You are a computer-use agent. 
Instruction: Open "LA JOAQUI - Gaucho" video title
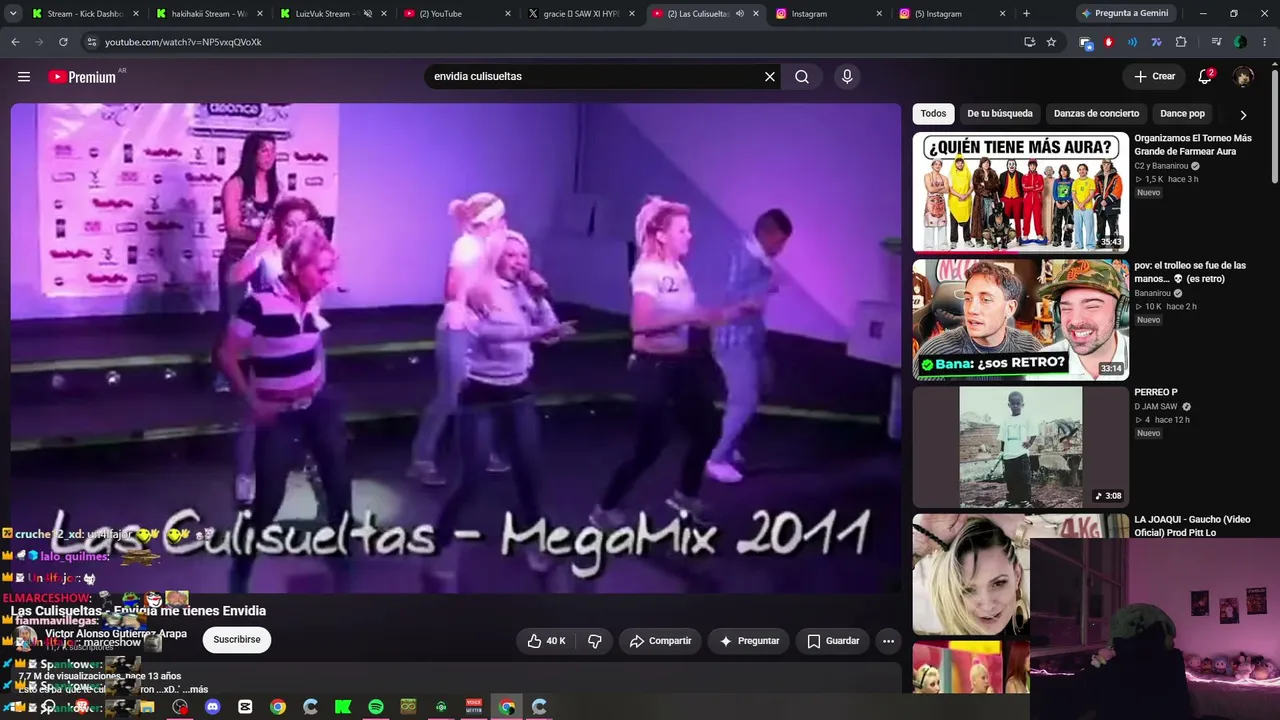[1192, 526]
